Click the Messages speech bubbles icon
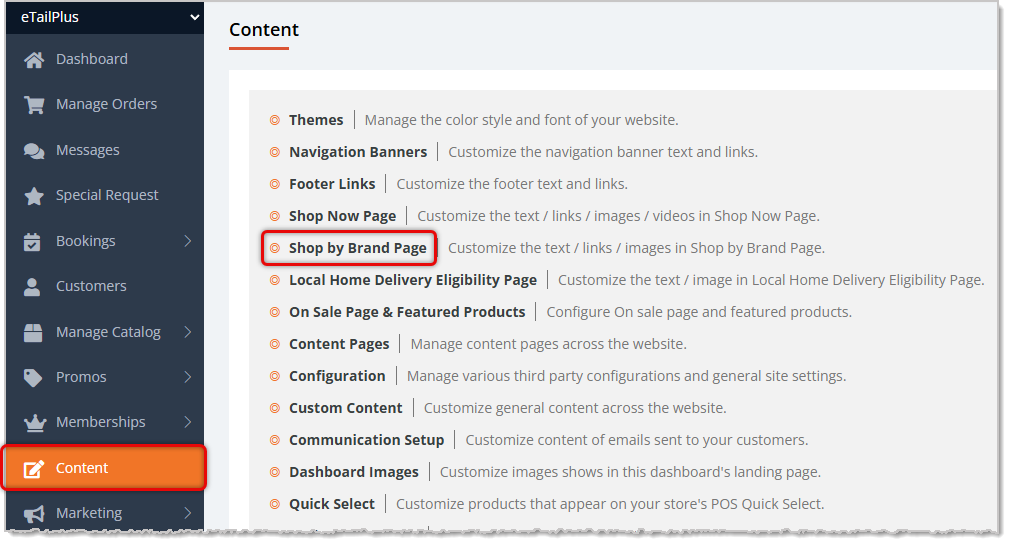Screen dimensions: 1009x546 pyautogui.click(x=34, y=151)
